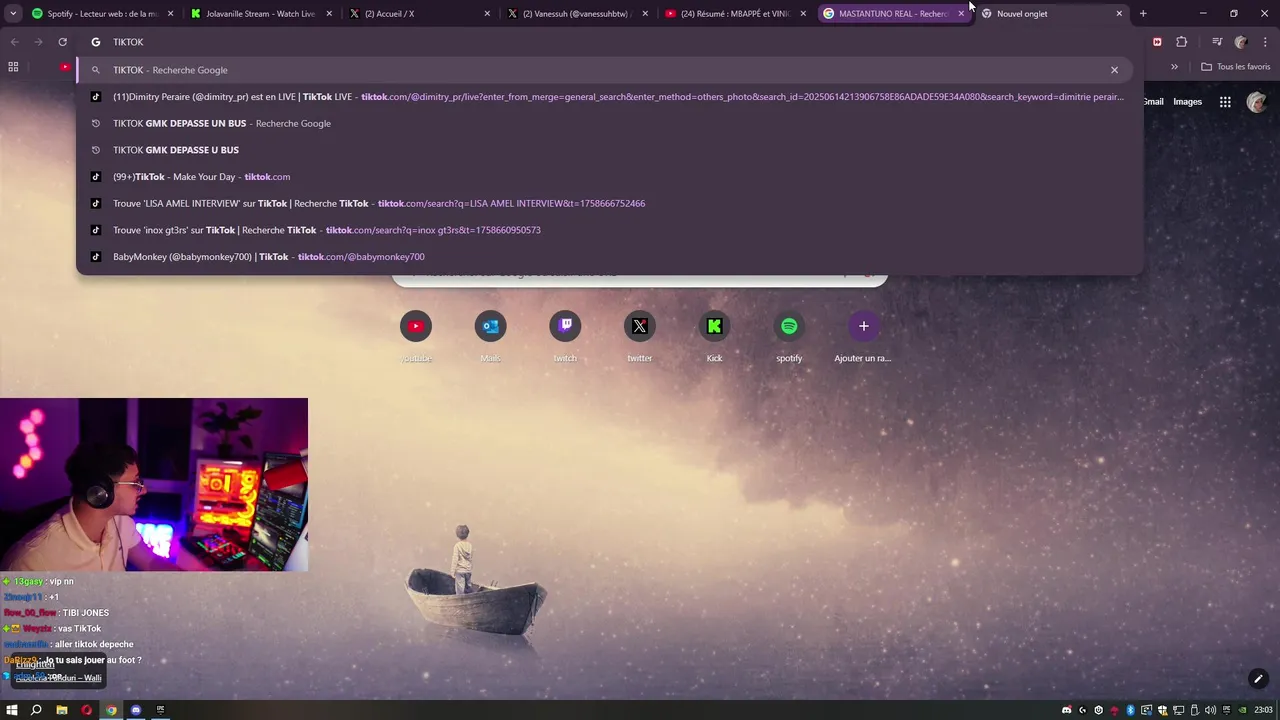Screen dimensions: 1280x720
Task: Expand the hidden bookmarks chevron
Action: pyautogui.click(x=1174, y=67)
